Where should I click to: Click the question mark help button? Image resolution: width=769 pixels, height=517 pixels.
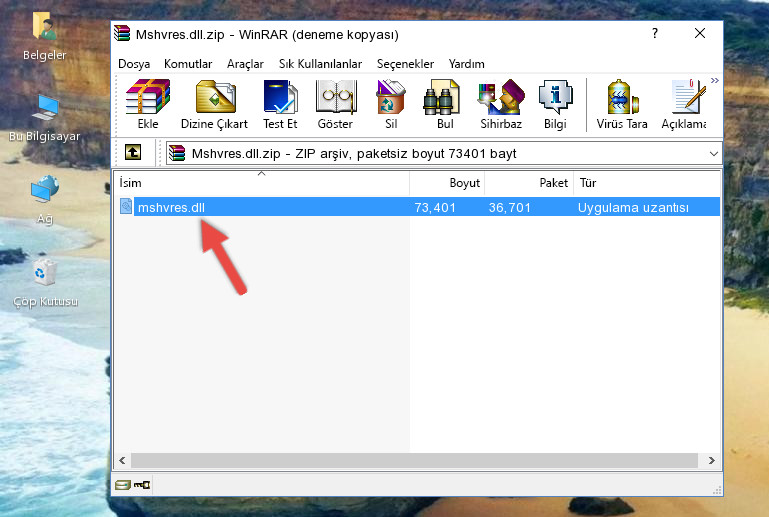(x=655, y=33)
